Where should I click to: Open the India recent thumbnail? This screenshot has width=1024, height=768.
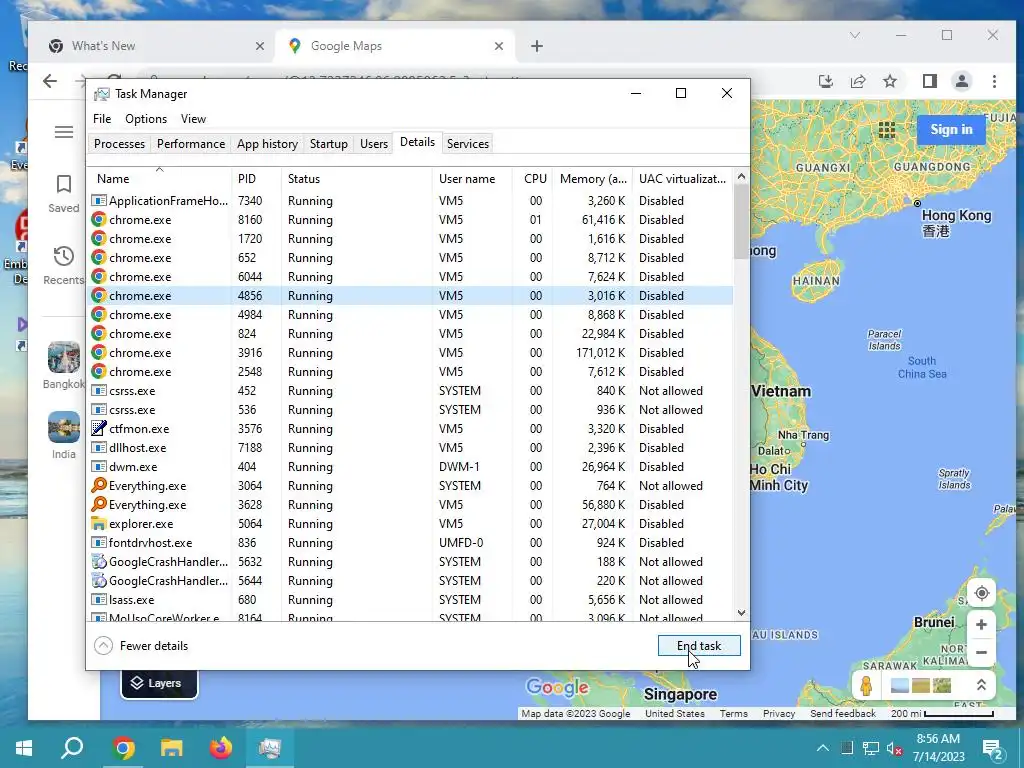pos(64,427)
